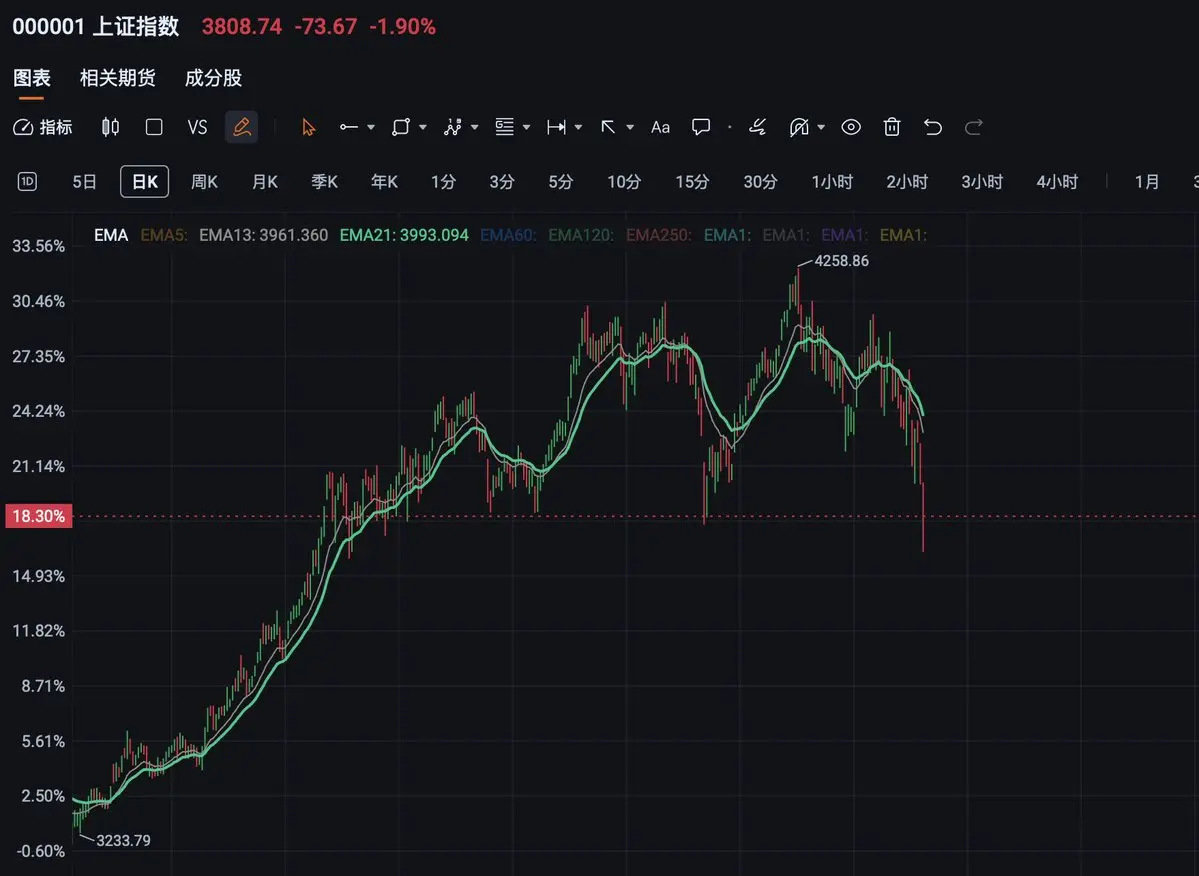Switch to the 相关期货 tab
This screenshot has width=1199, height=876.
118,78
